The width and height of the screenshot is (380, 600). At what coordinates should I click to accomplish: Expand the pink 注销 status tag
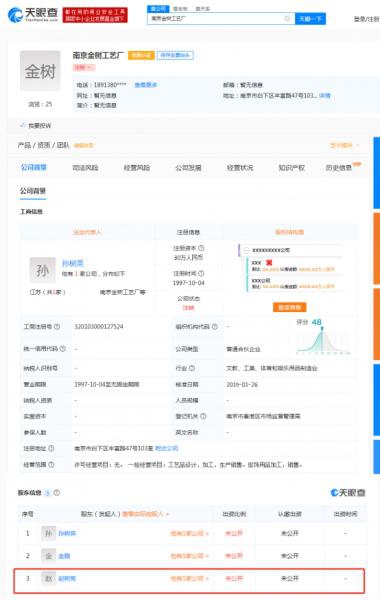point(84,67)
